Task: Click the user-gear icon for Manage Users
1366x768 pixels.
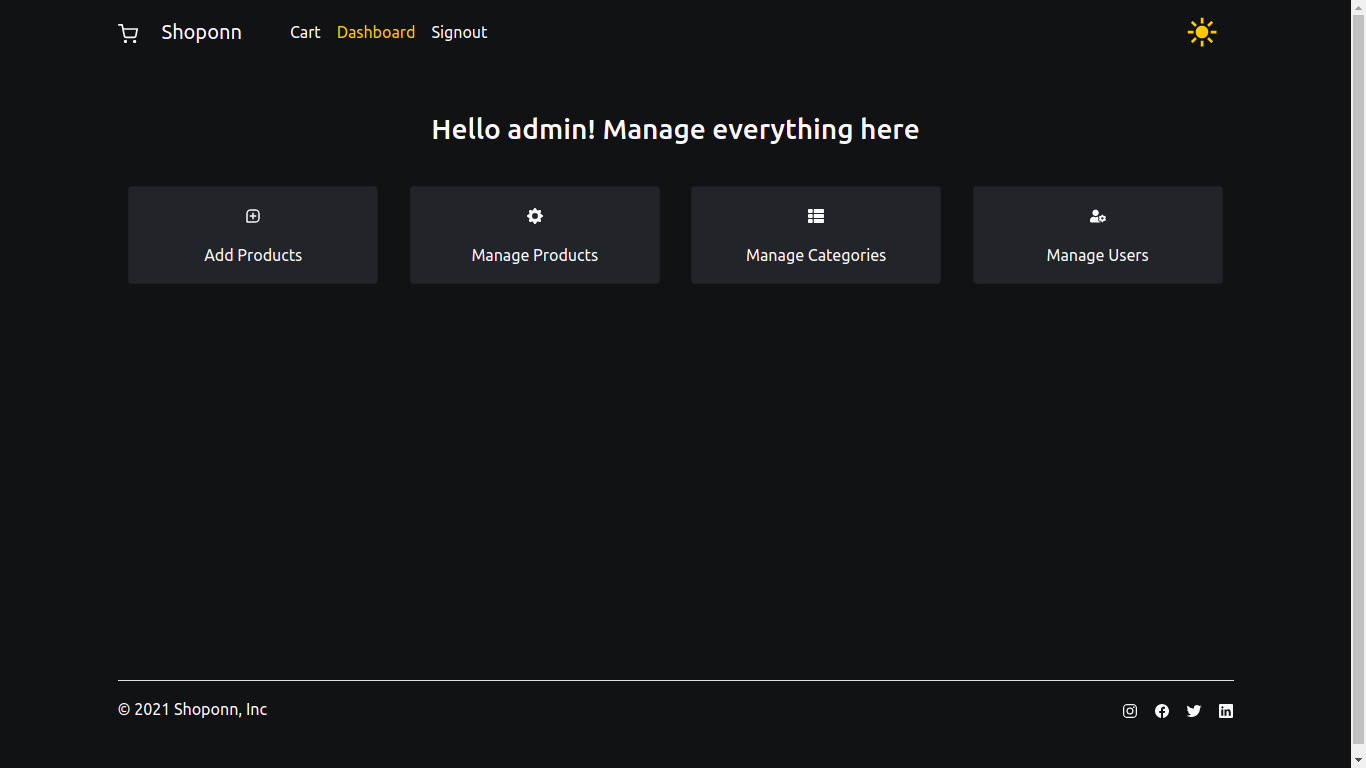Action: pyautogui.click(x=1098, y=216)
